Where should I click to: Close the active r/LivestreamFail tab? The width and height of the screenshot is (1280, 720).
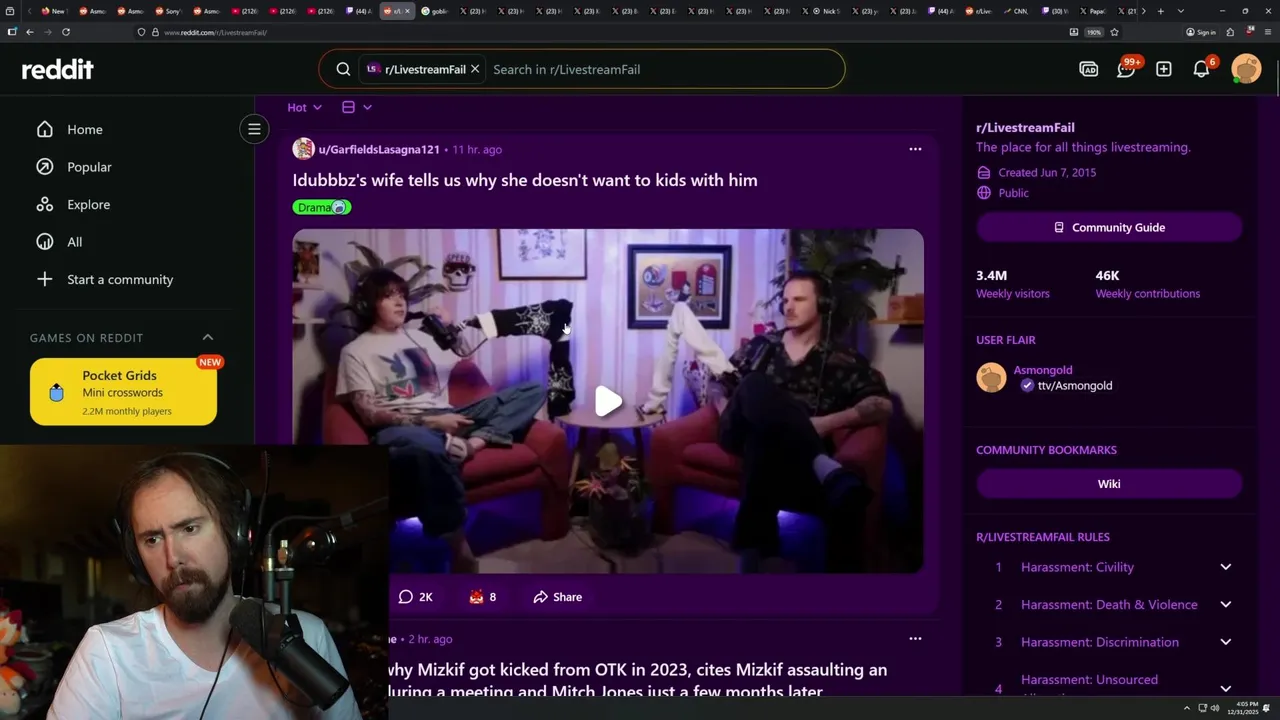[407, 11]
